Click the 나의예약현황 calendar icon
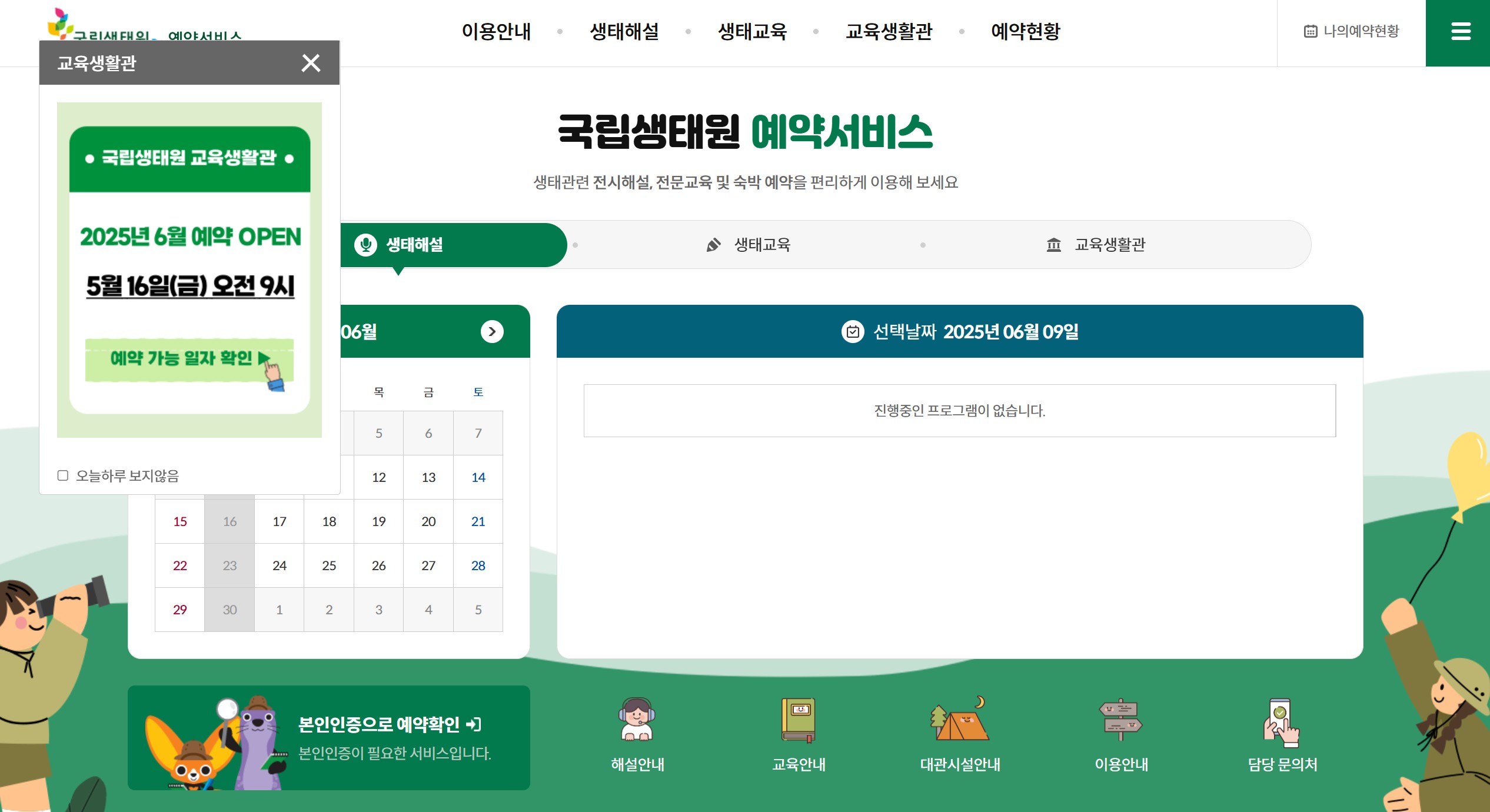The image size is (1490, 812). pos(1310,31)
